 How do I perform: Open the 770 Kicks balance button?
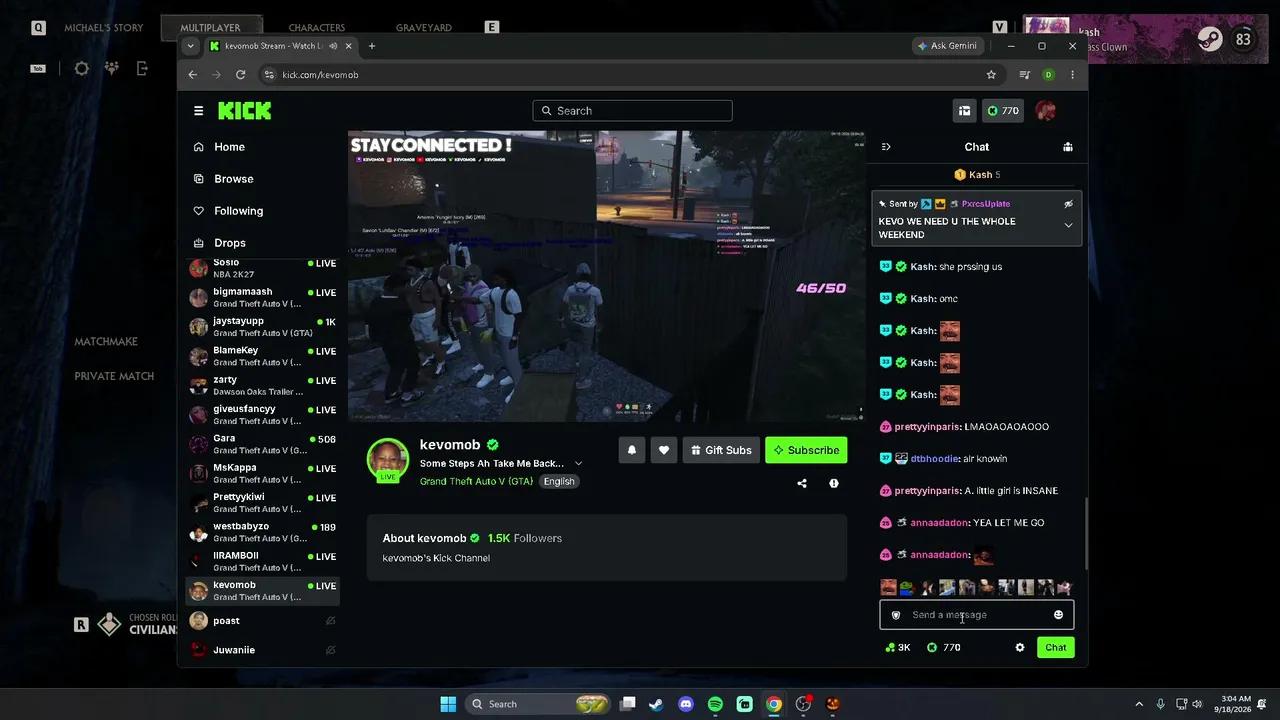pyautogui.click(x=1003, y=111)
